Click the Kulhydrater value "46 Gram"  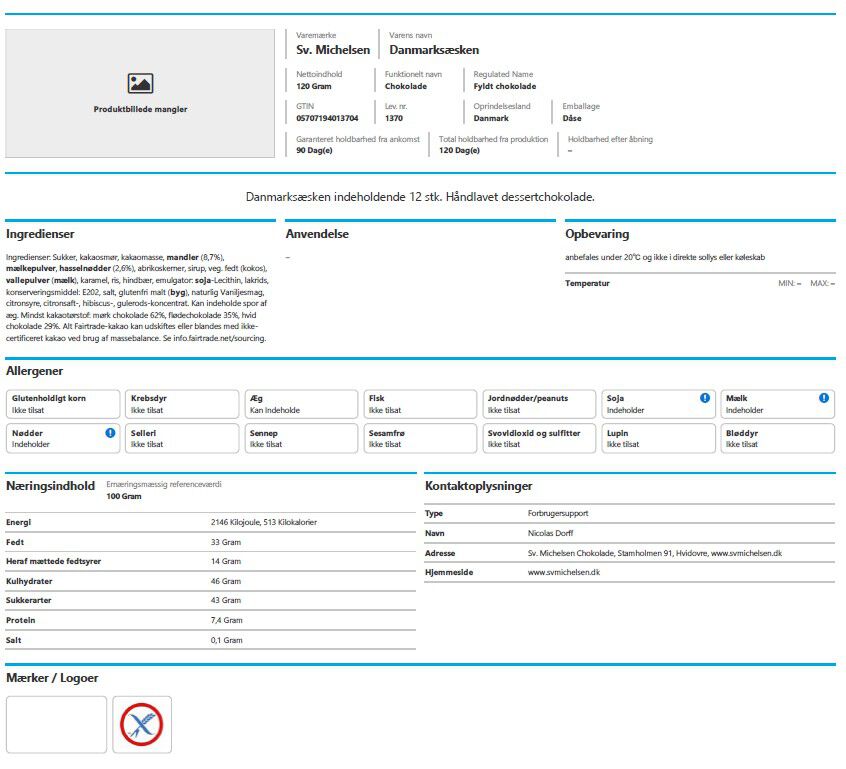coord(226,581)
